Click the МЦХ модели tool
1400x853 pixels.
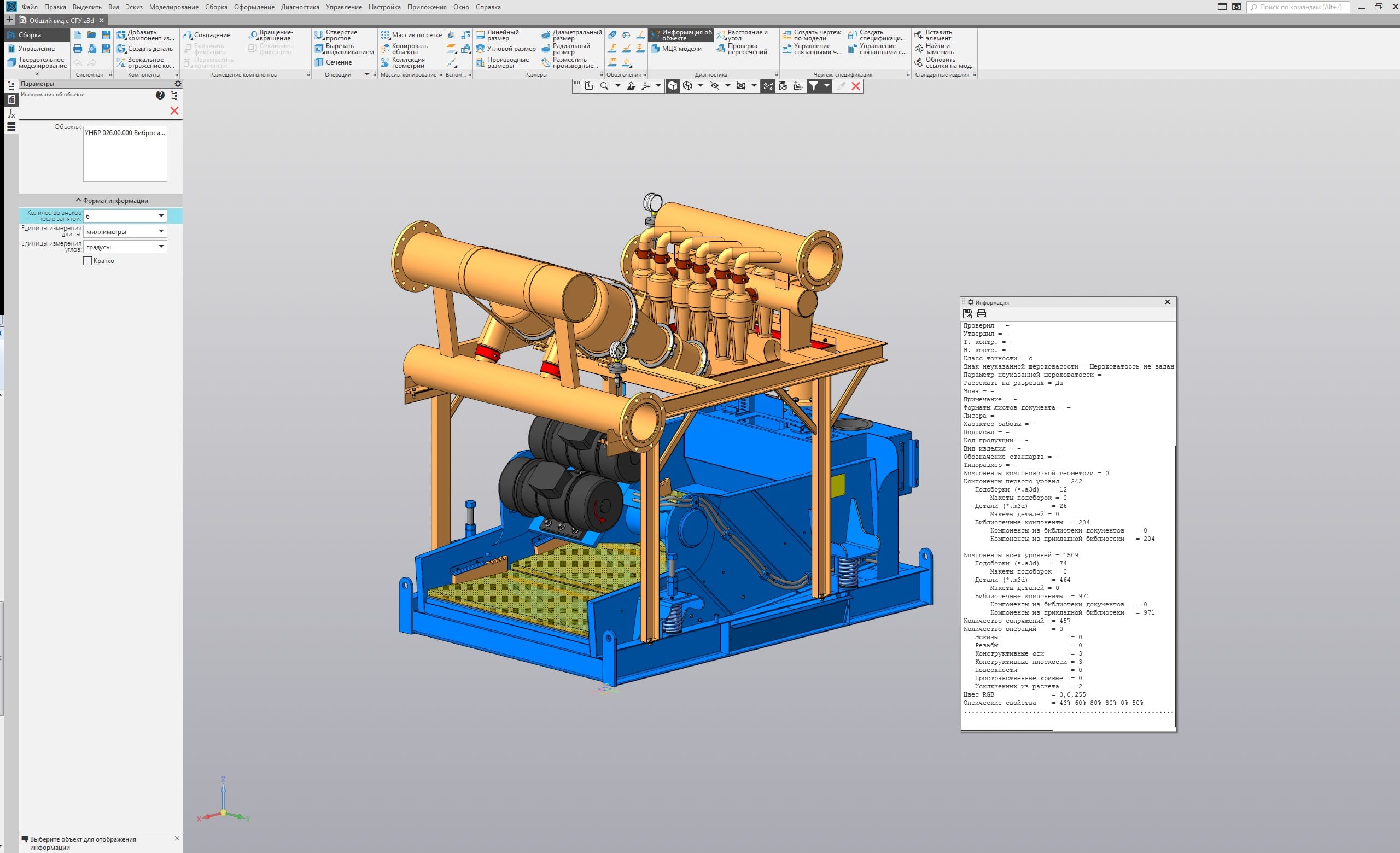676,49
